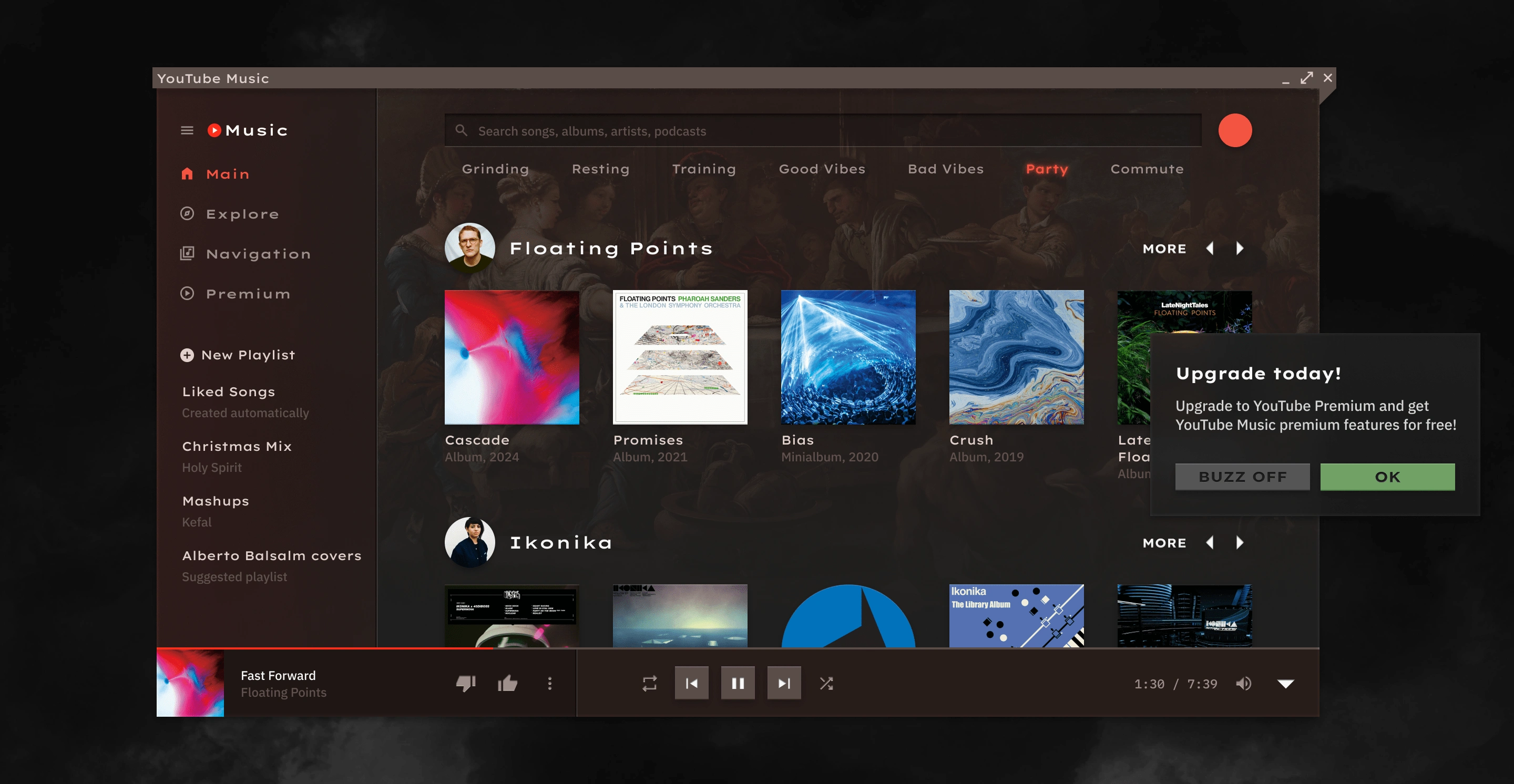Expand the queue panel with down arrow
The image size is (1514, 784).
click(x=1285, y=683)
